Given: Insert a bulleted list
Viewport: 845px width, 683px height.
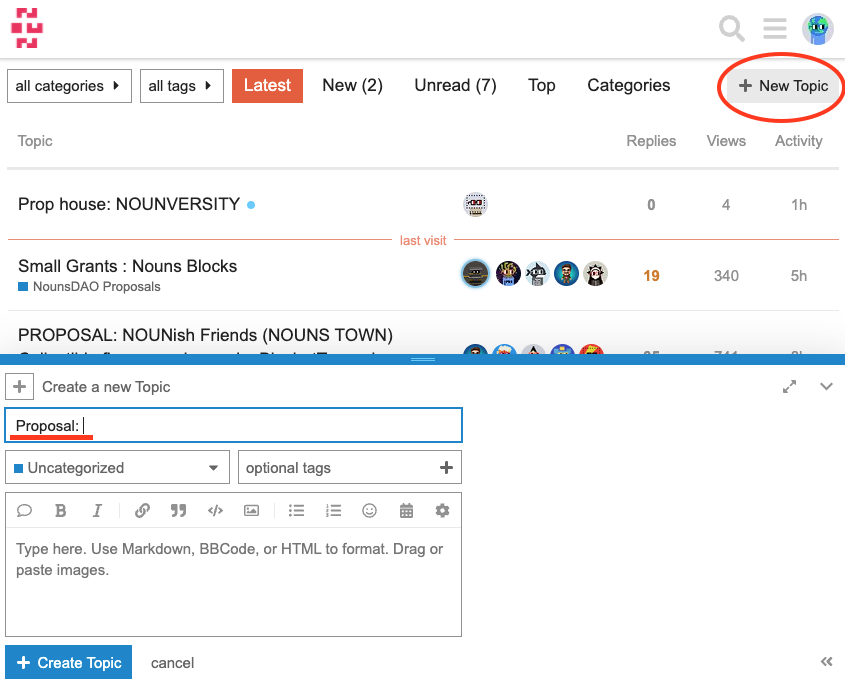Looking at the screenshot, I should (x=296, y=510).
